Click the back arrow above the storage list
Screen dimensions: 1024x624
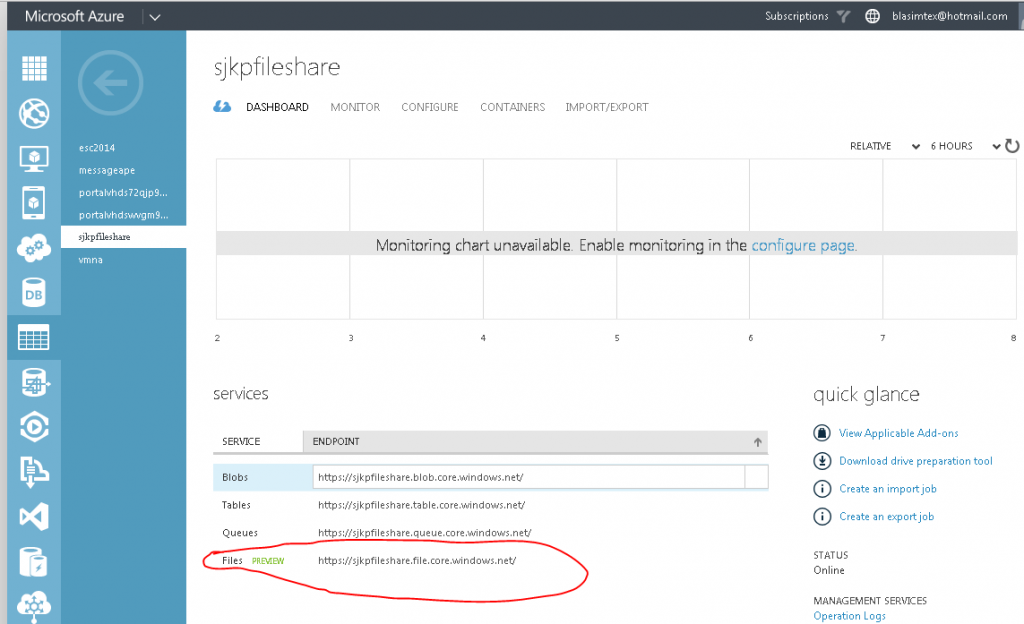(x=110, y=83)
